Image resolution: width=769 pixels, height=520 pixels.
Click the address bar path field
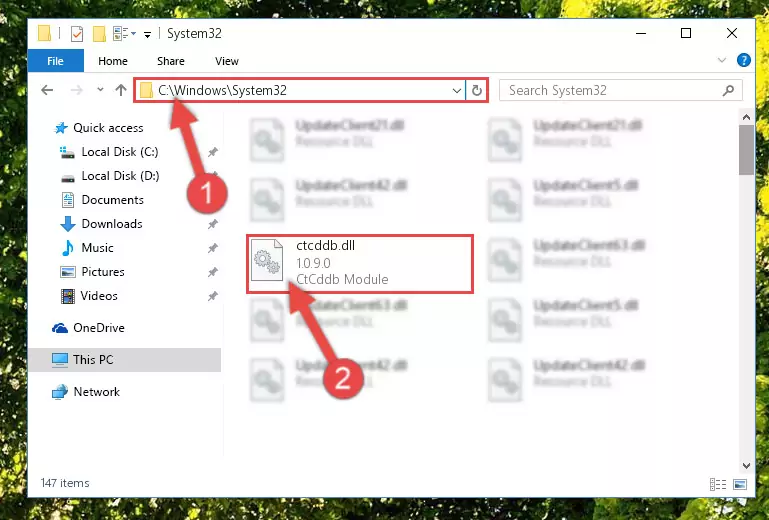click(x=300, y=90)
